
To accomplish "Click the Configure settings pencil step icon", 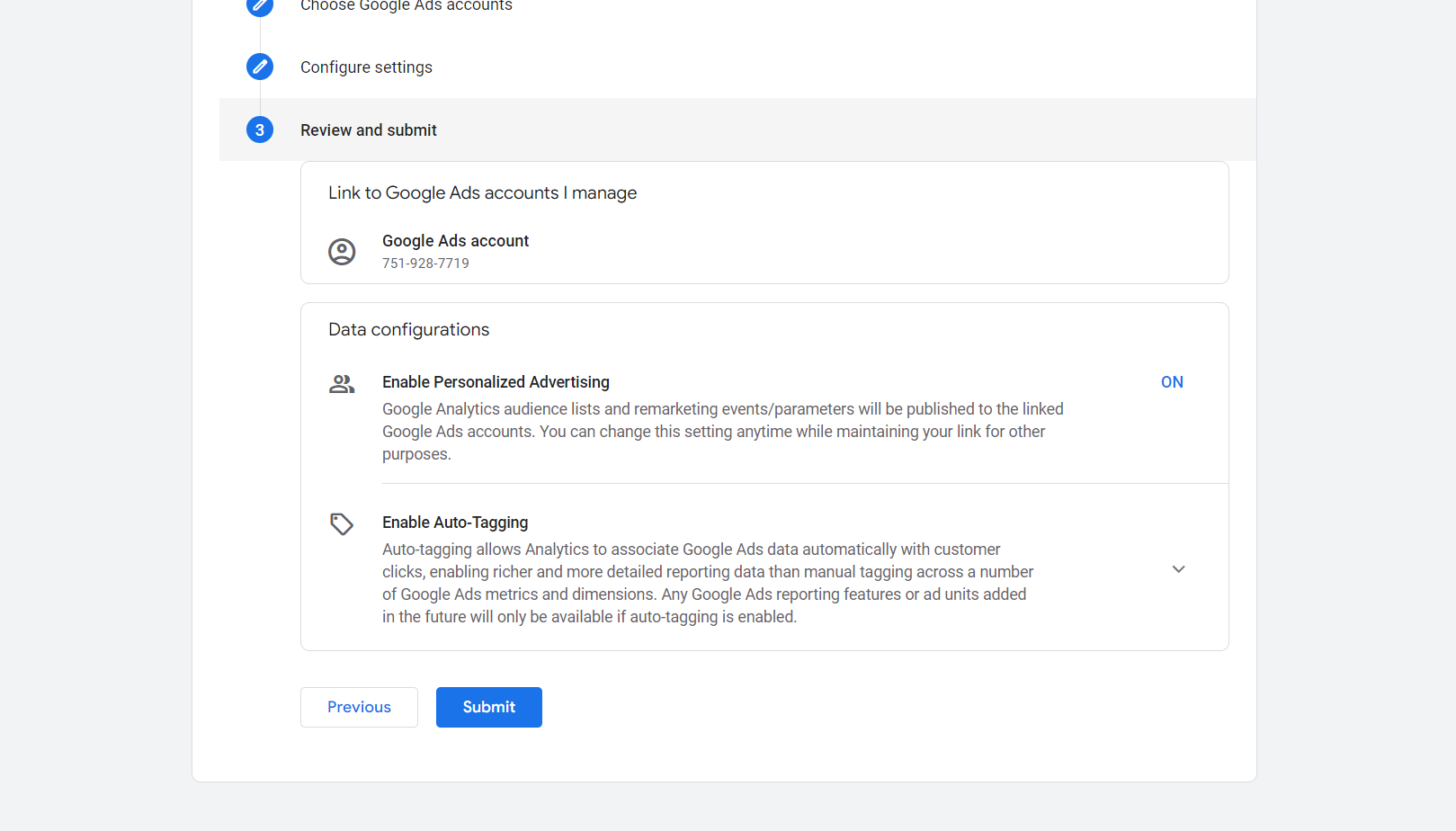I will tap(260, 67).
